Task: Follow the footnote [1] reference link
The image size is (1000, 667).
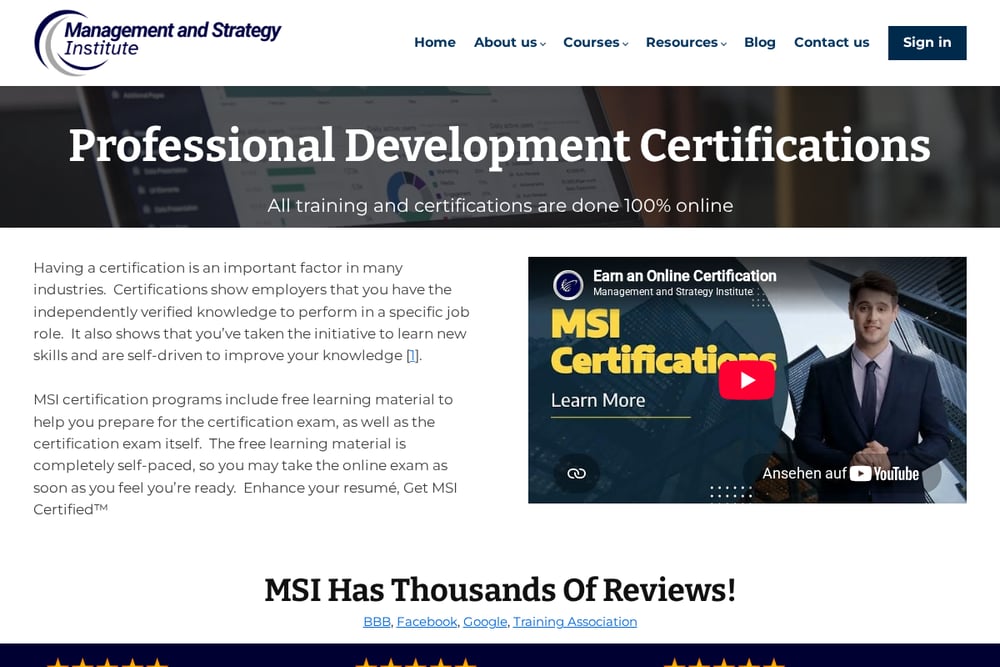Action: point(413,355)
